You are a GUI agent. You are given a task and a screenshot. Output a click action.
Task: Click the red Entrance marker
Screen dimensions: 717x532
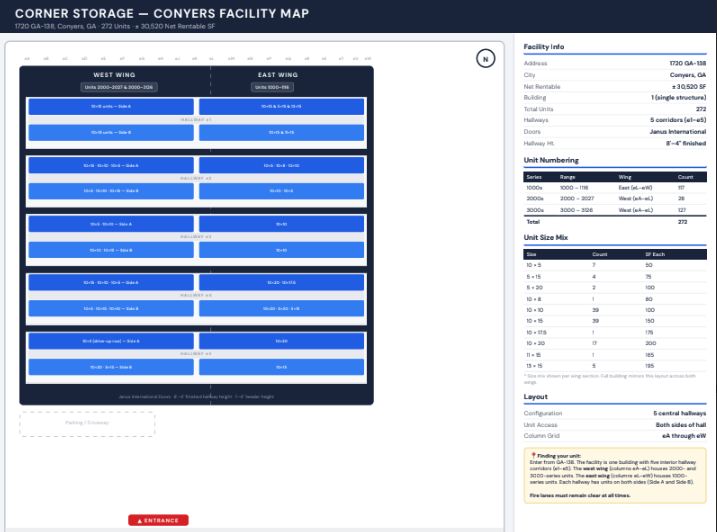[158, 520]
